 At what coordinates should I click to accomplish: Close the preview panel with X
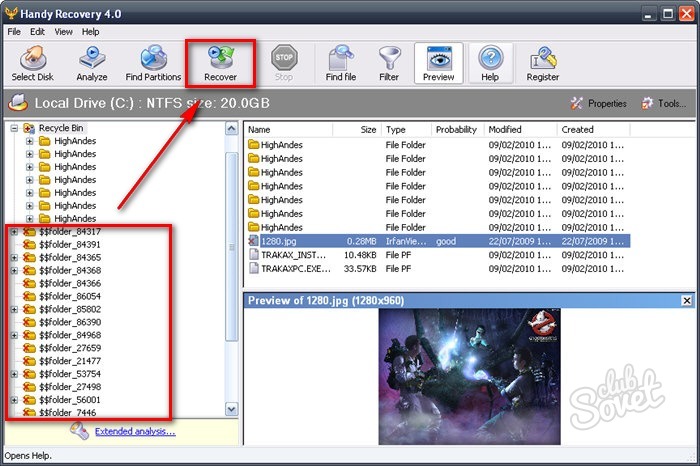(687, 300)
